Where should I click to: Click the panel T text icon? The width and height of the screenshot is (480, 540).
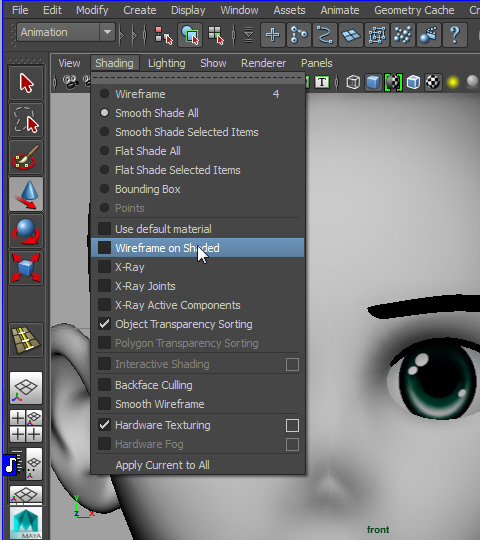(x=322, y=82)
